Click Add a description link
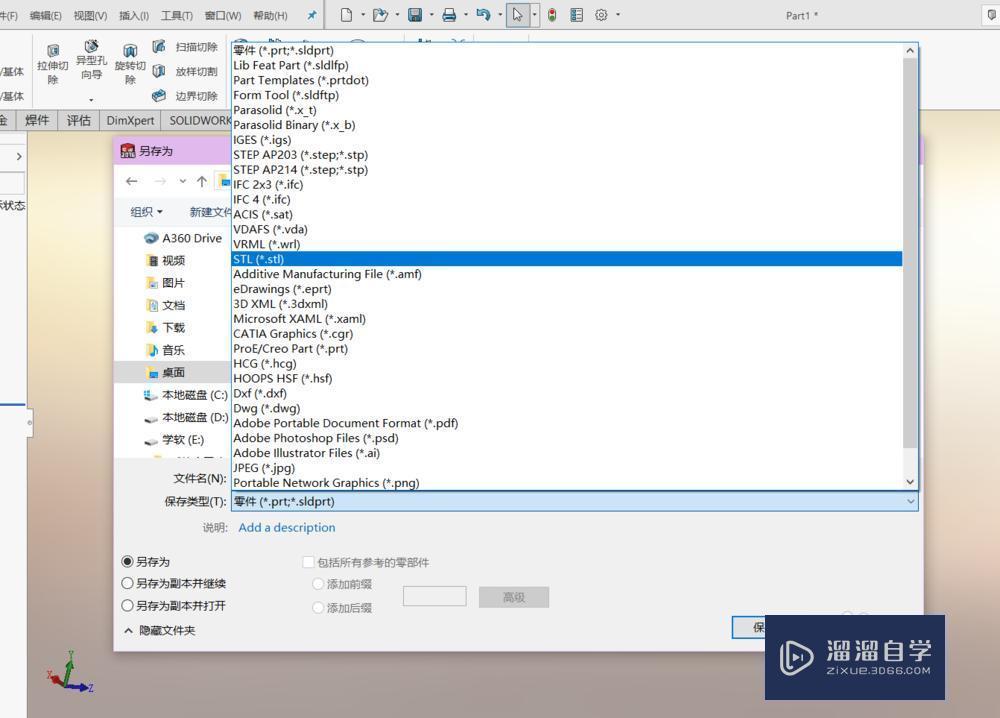The height and width of the screenshot is (718, 1000). [x=287, y=527]
